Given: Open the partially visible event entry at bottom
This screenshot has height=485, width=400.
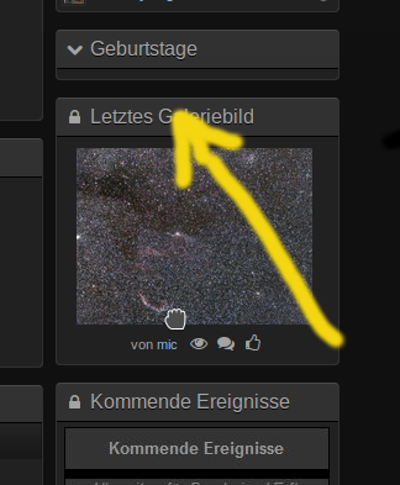Looking at the screenshot, I should (x=197, y=482).
